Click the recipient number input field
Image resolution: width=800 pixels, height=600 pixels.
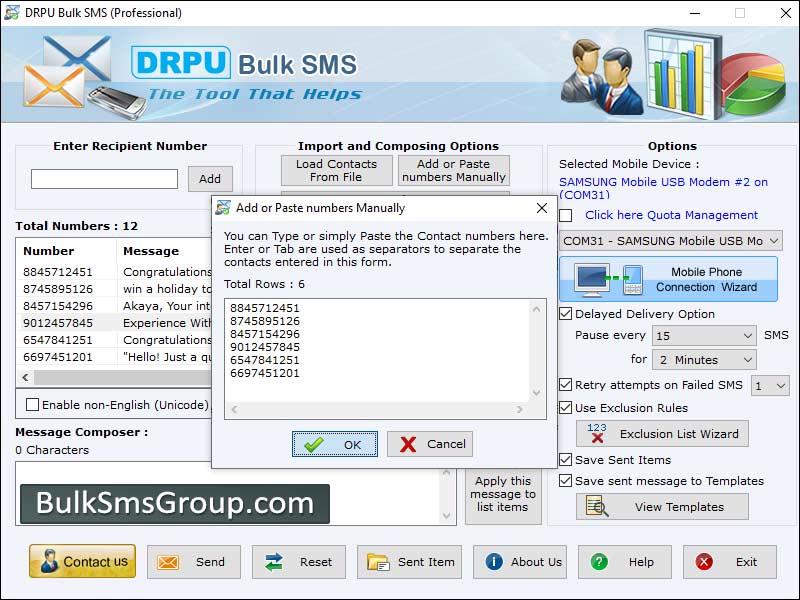[103, 178]
